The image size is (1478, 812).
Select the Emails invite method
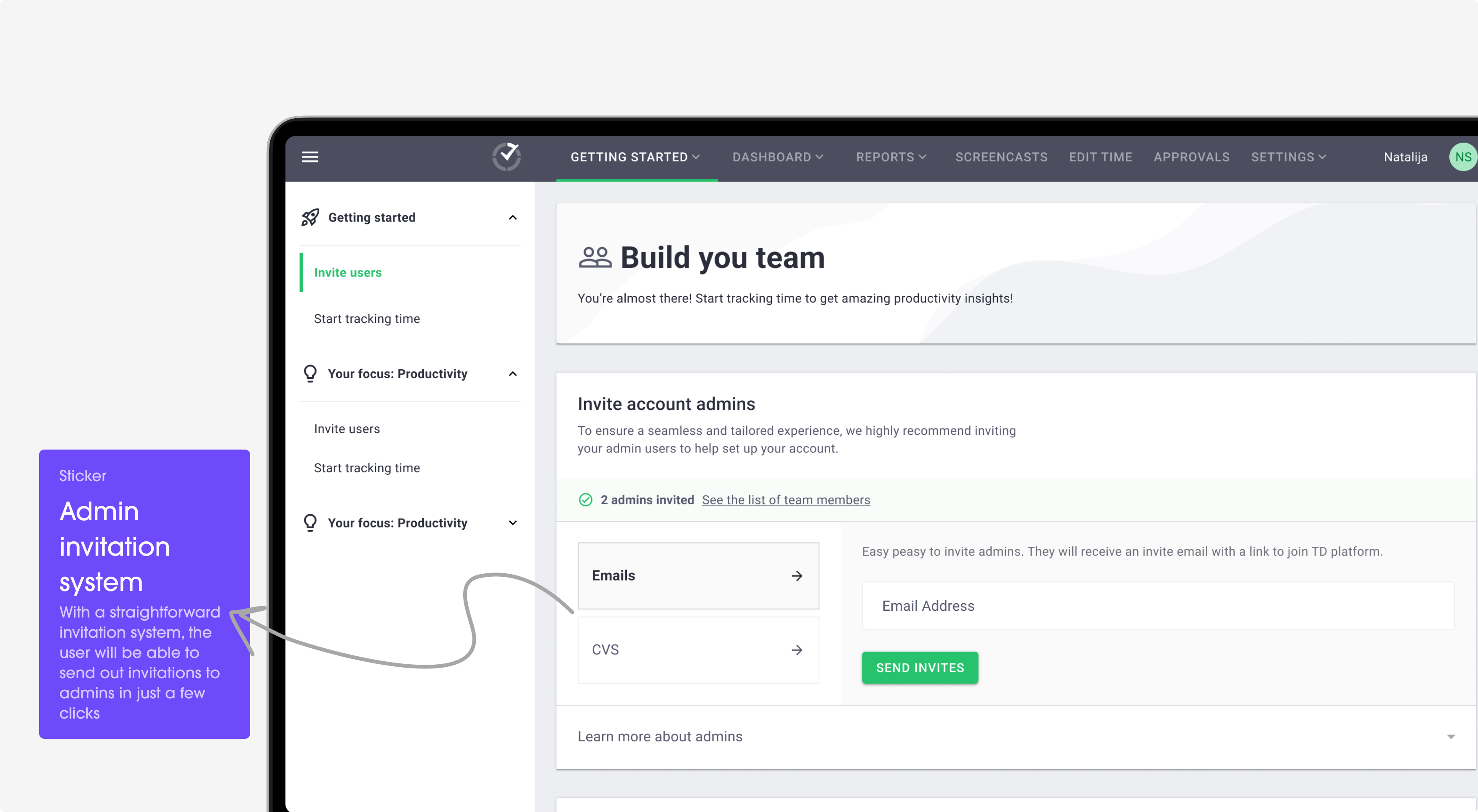point(698,576)
